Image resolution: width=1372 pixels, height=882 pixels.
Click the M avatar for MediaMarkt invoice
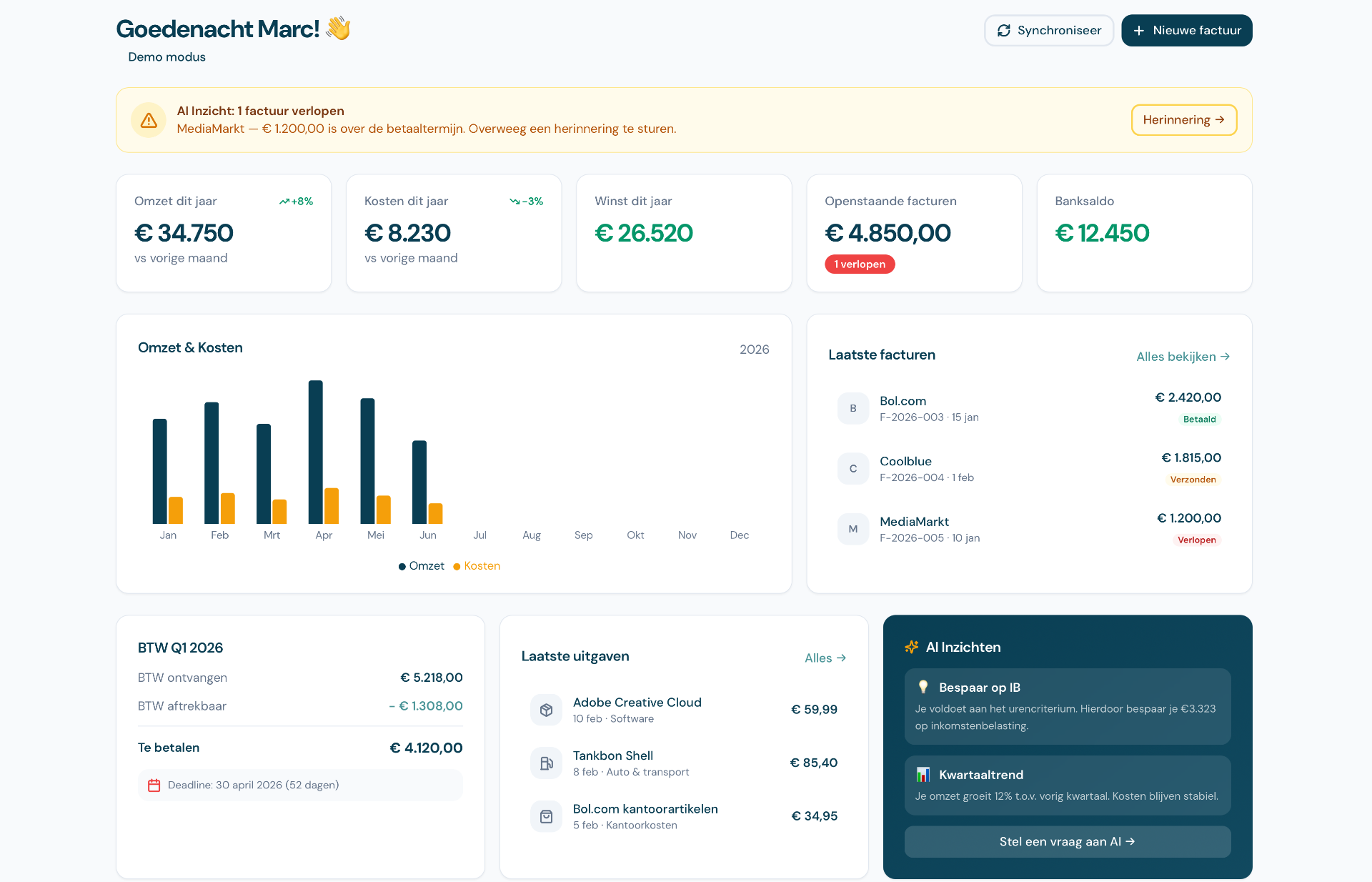pyautogui.click(x=853, y=529)
